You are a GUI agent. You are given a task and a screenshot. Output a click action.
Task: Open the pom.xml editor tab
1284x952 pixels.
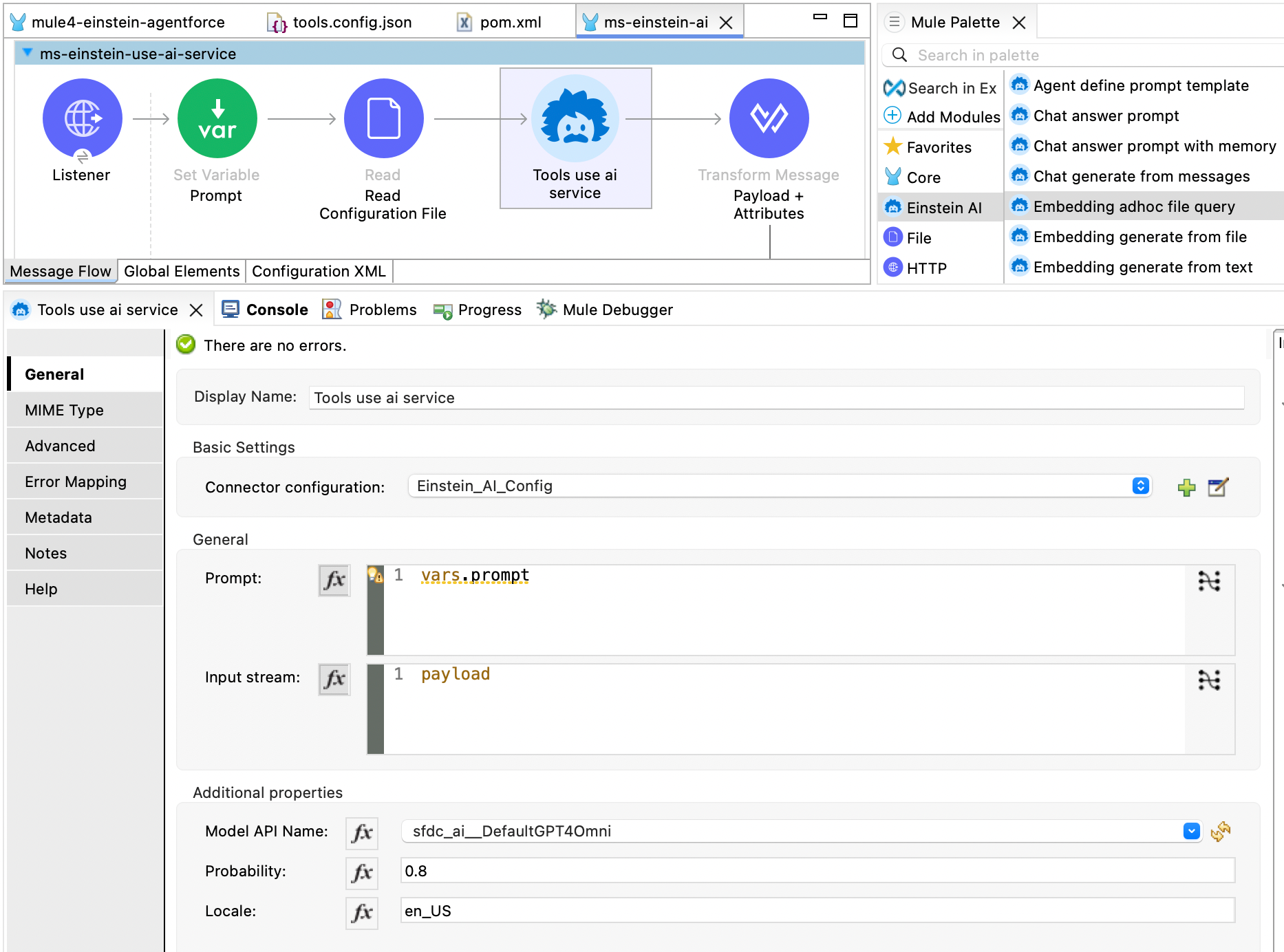(x=500, y=22)
